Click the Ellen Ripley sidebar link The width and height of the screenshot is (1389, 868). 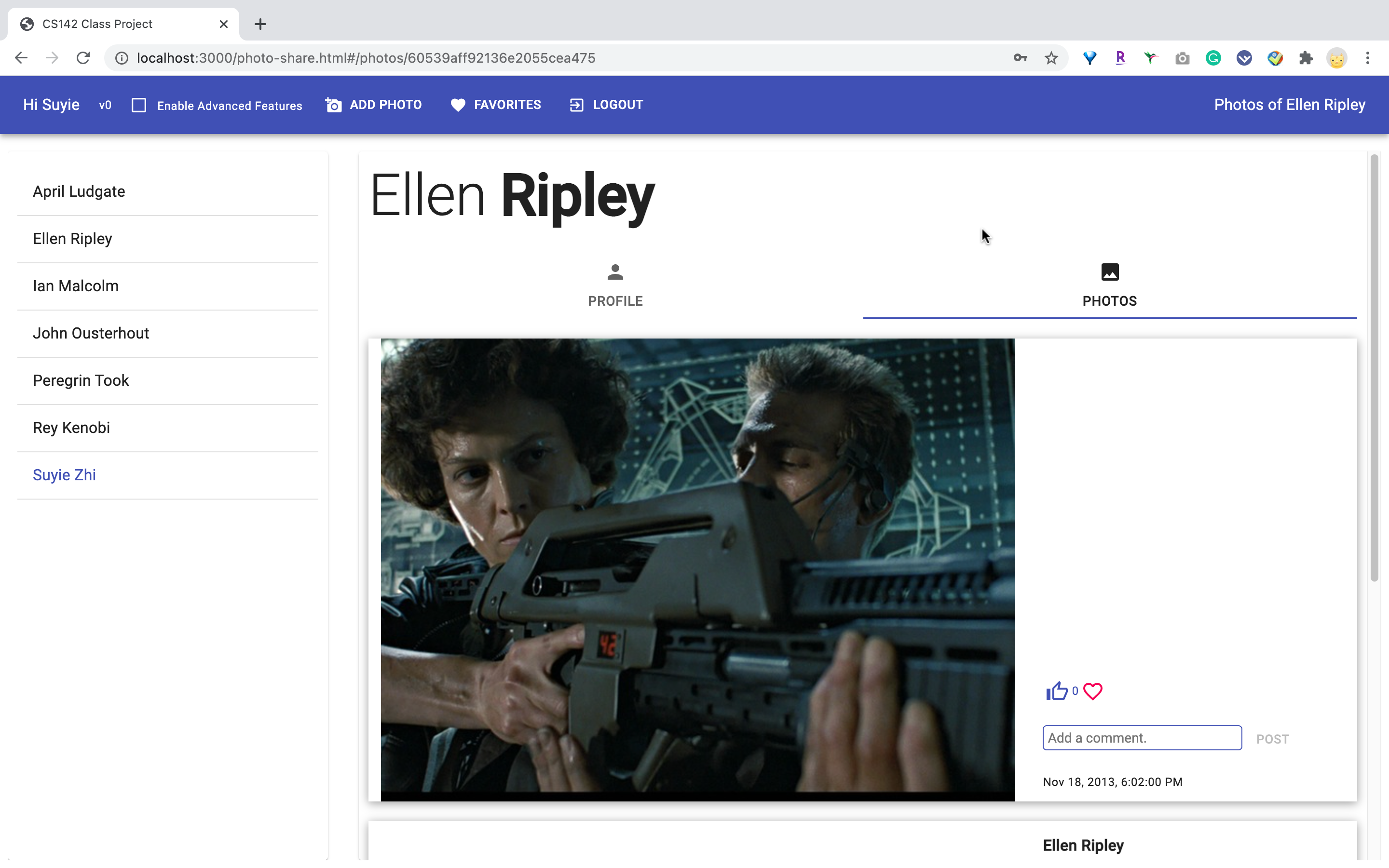[72, 238]
